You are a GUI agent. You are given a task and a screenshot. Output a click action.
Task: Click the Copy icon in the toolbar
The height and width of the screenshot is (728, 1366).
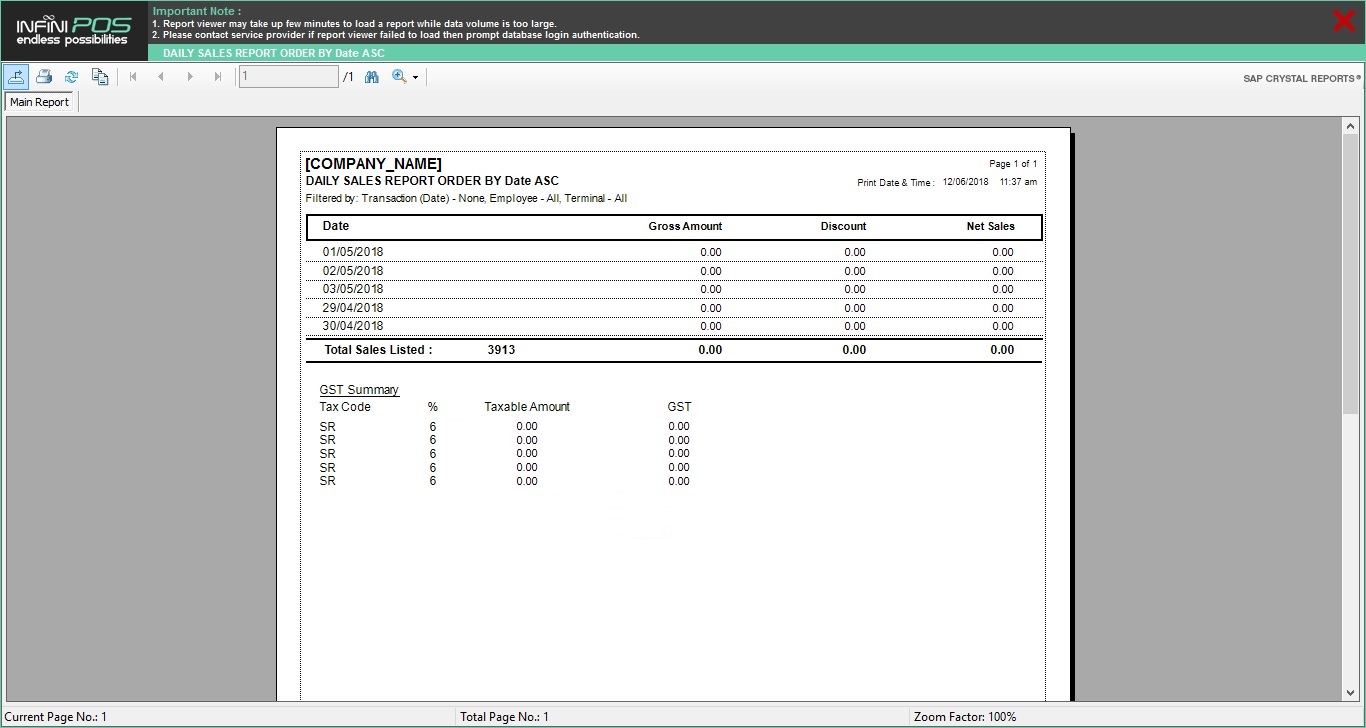[100, 76]
